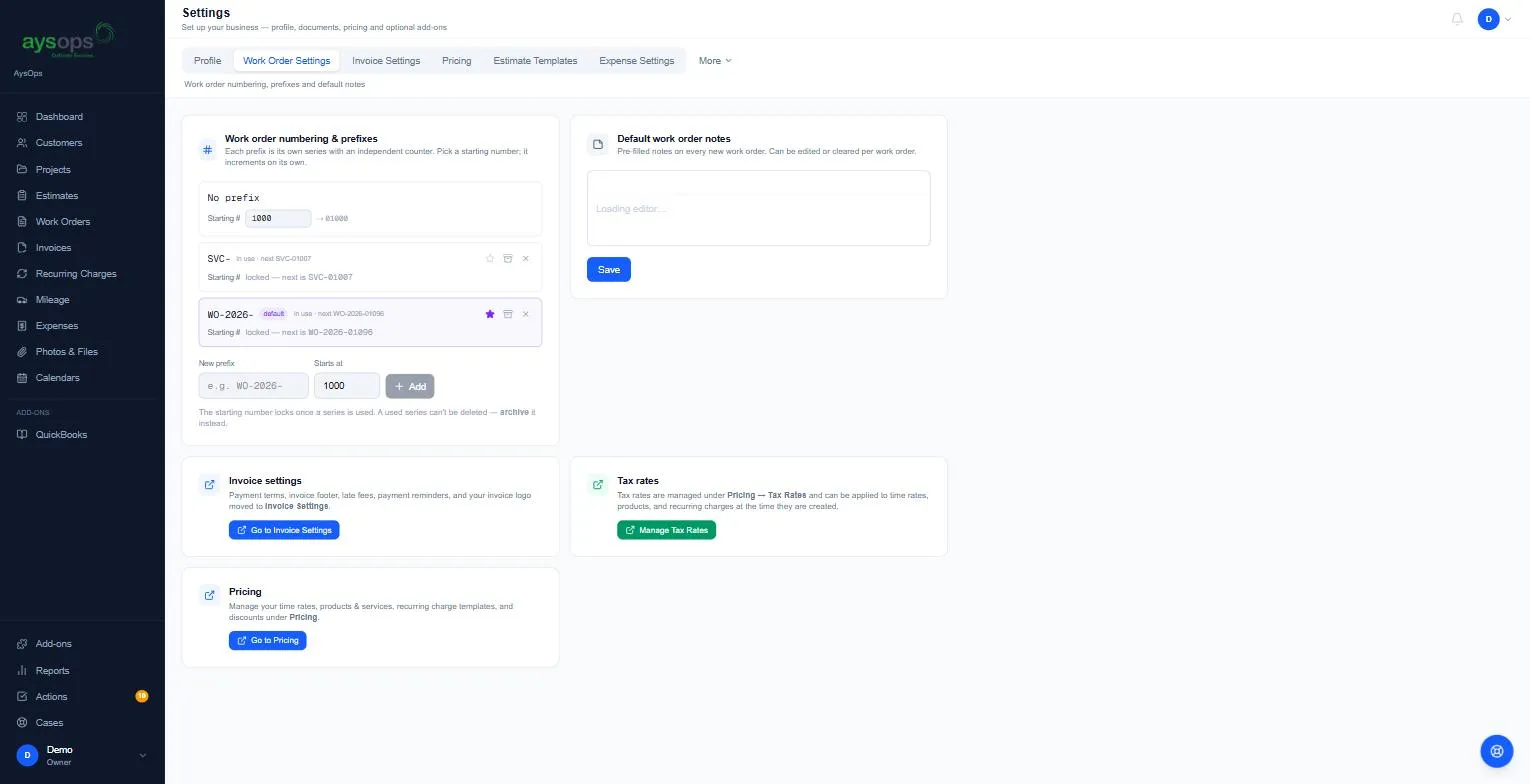Image resolution: width=1530 pixels, height=784 pixels.
Task: Click Go to Invoice Settings button
Action: pyautogui.click(x=284, y=530)
